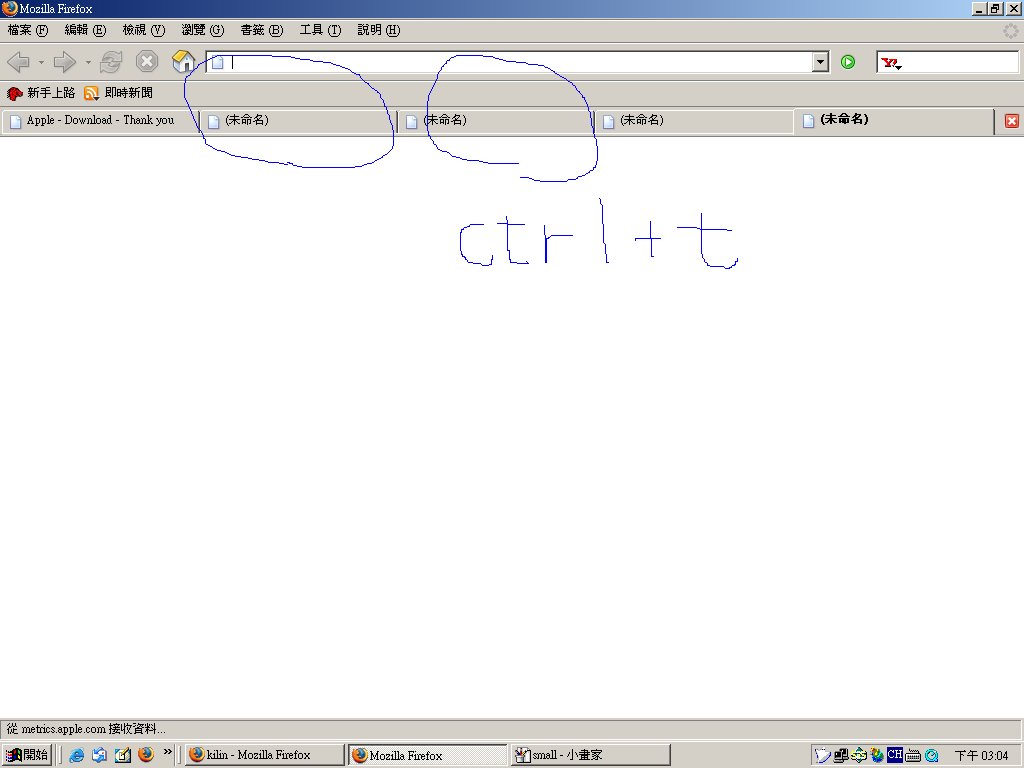Click the keyboard IME tray icon
Viewport: 1024px width, 768px height.
tap(913, 756)
